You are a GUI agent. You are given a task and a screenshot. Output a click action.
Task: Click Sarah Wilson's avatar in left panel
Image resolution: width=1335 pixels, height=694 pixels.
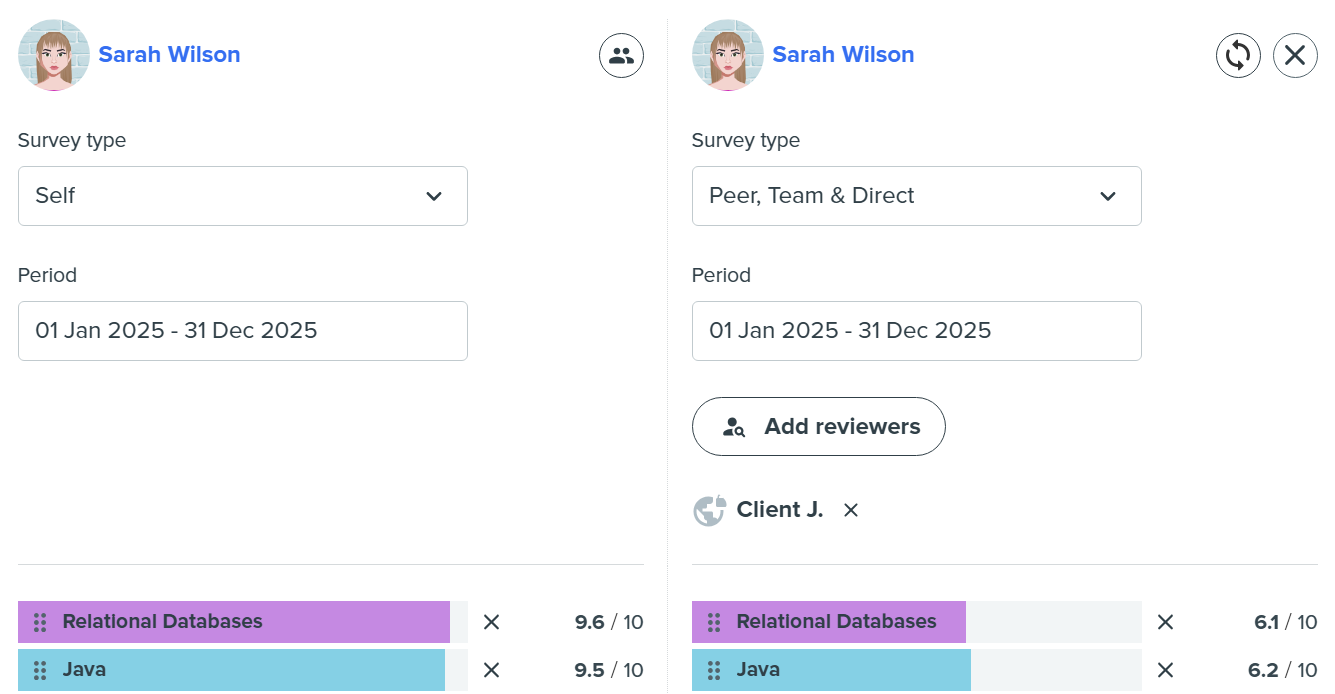point(53,55)
